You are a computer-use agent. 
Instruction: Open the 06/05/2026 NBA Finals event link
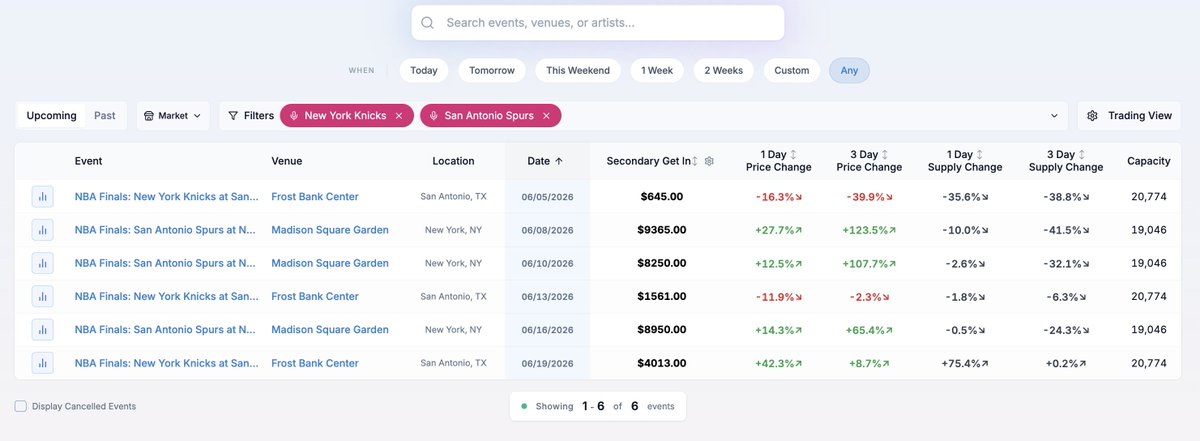coord(166,197)
